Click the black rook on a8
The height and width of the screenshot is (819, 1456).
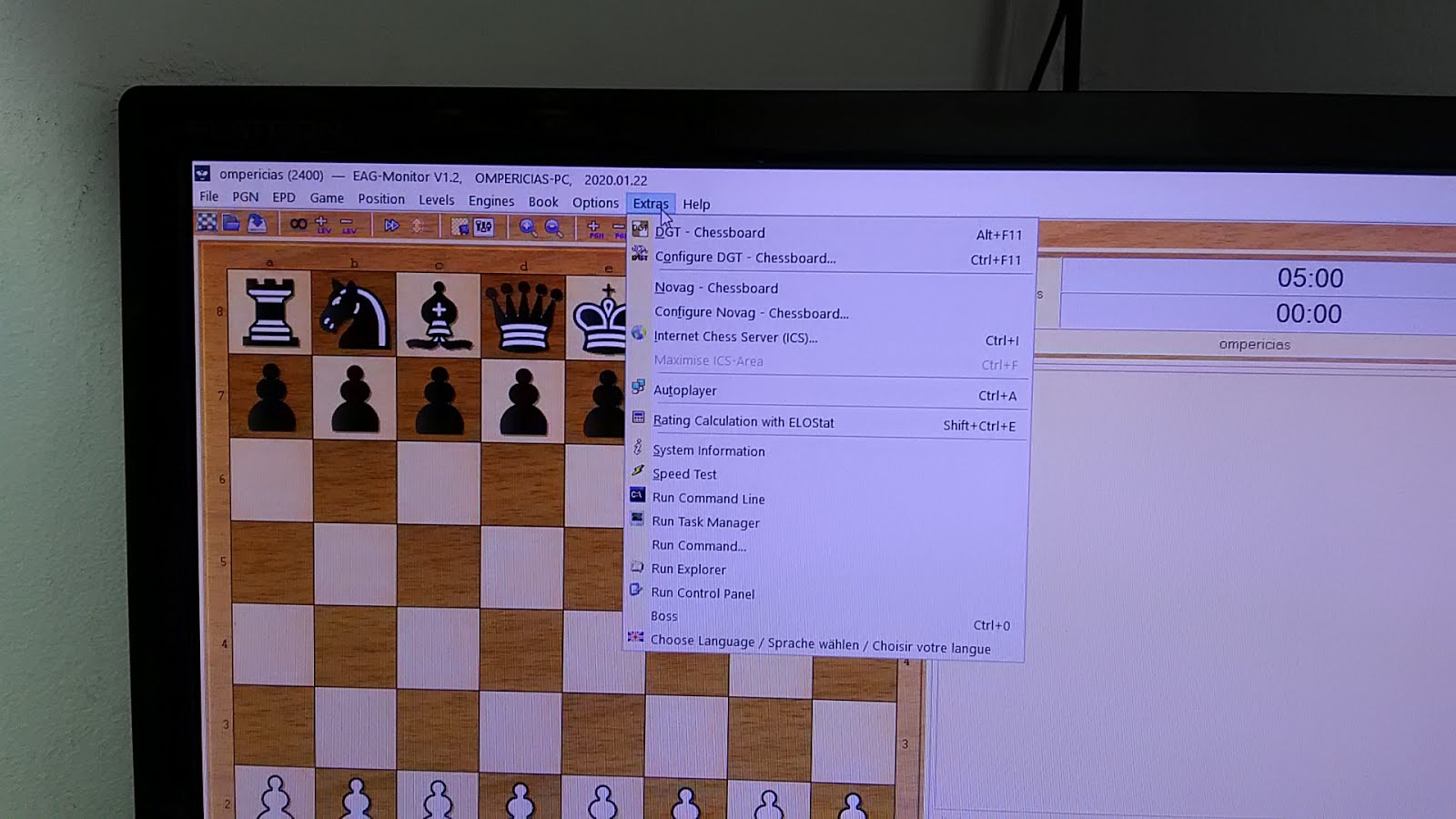click(x=270, y=312)
